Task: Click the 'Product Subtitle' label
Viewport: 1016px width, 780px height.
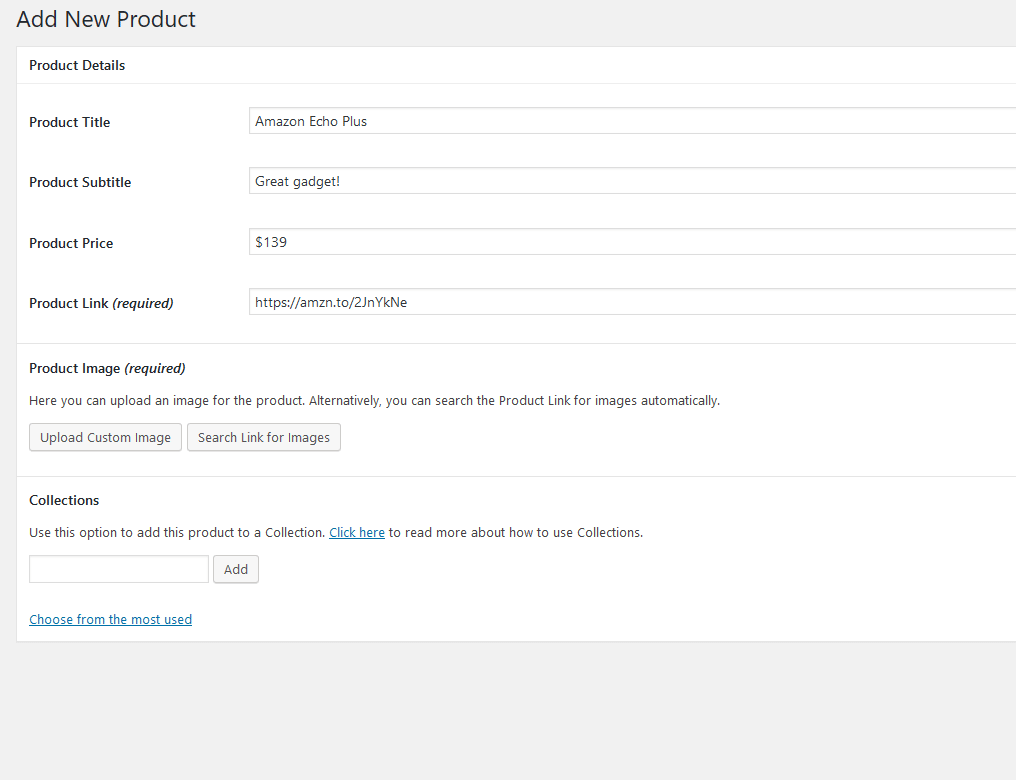Action: (x=80, y=183)
